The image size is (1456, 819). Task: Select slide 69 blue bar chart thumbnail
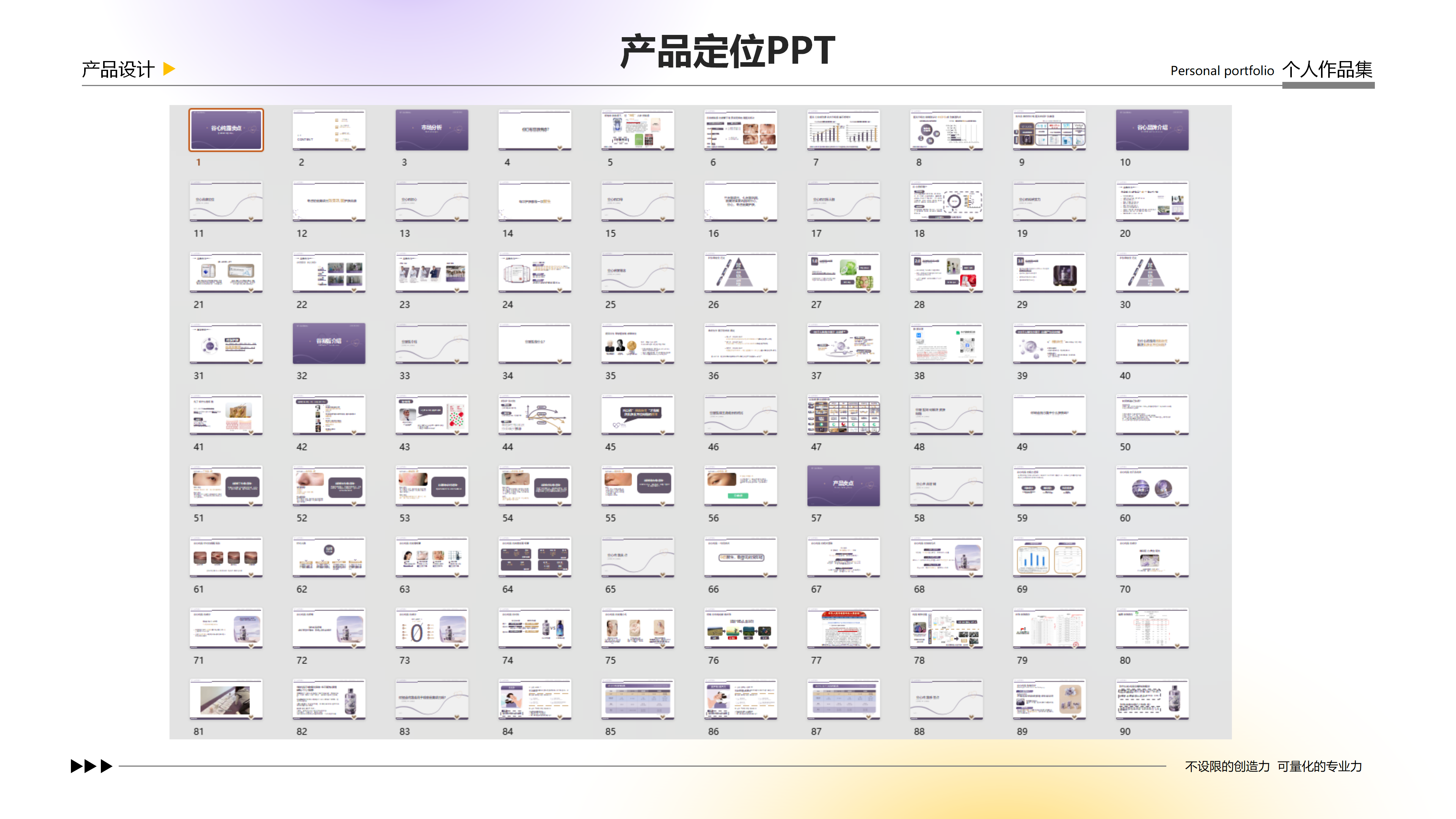click(1049, 557)
